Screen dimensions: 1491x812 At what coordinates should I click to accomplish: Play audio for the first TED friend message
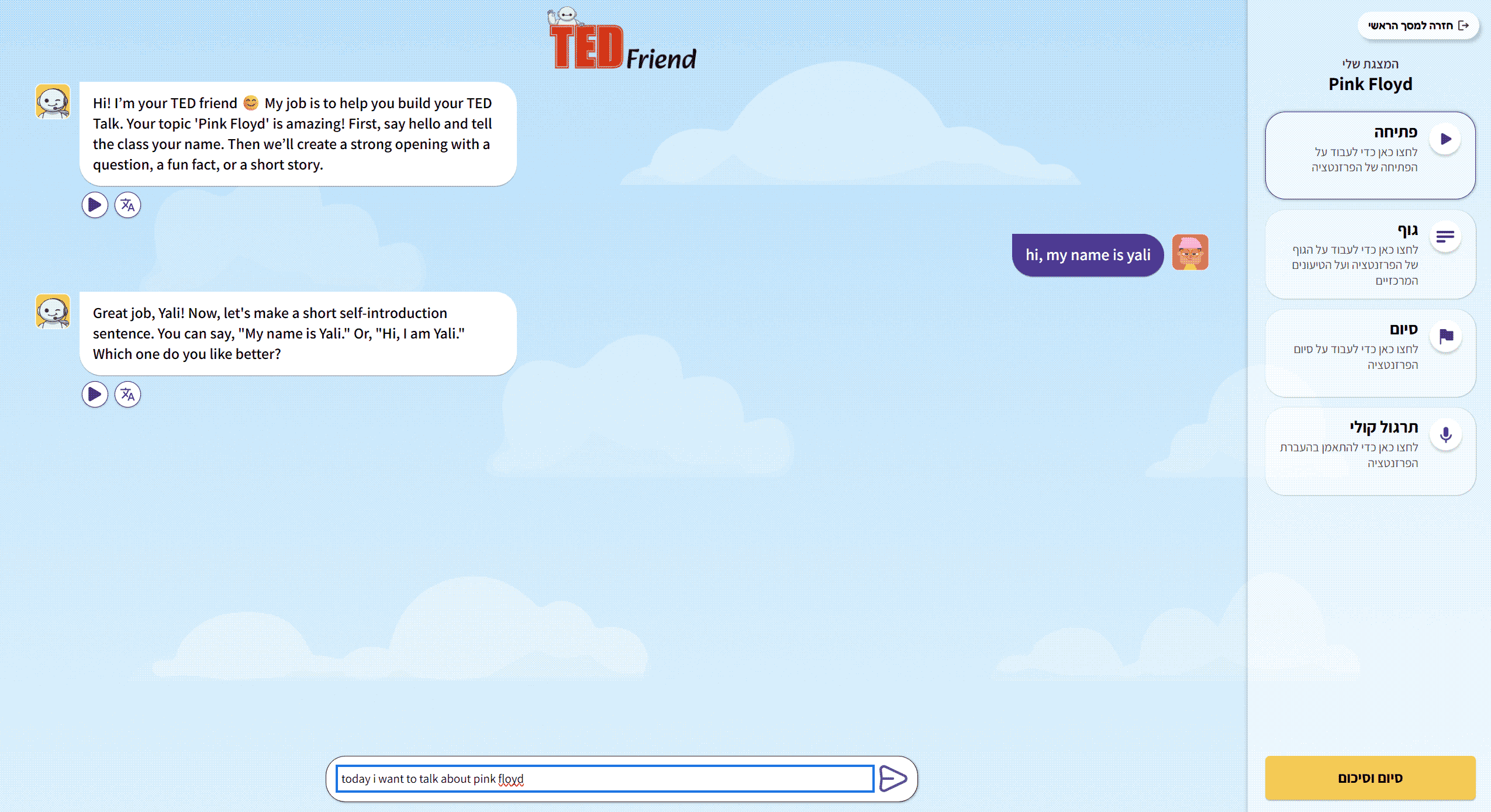95,205
